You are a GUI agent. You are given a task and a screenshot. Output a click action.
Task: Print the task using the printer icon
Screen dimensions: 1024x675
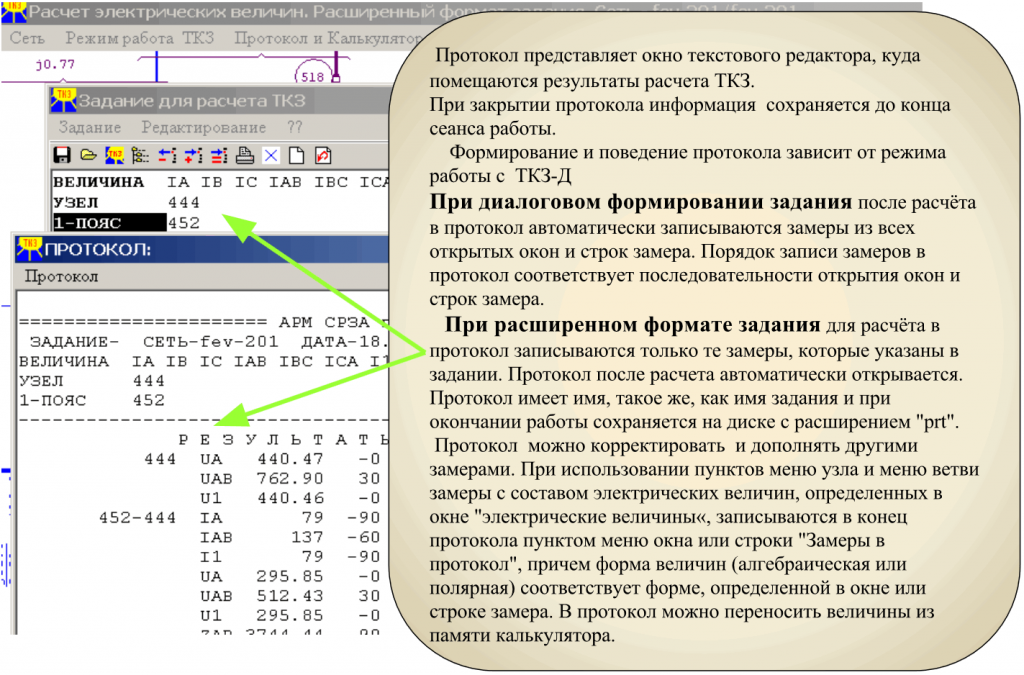[x=246, y=156]
